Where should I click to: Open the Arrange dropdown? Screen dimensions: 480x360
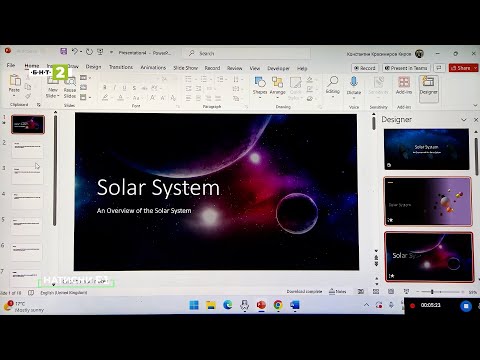pyautogui.click(x=277, y=86)
